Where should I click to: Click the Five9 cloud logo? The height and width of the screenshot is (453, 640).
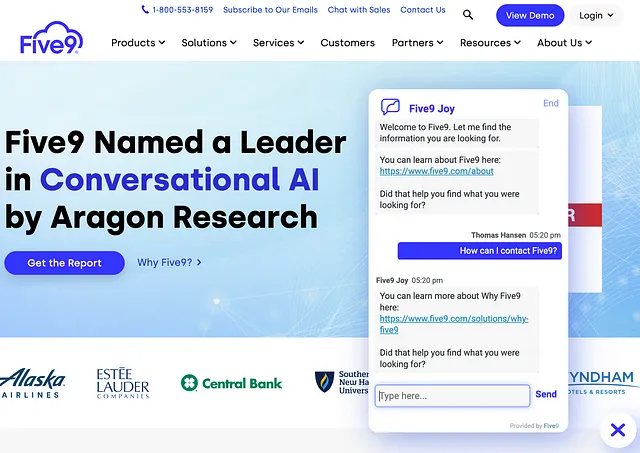51,38
